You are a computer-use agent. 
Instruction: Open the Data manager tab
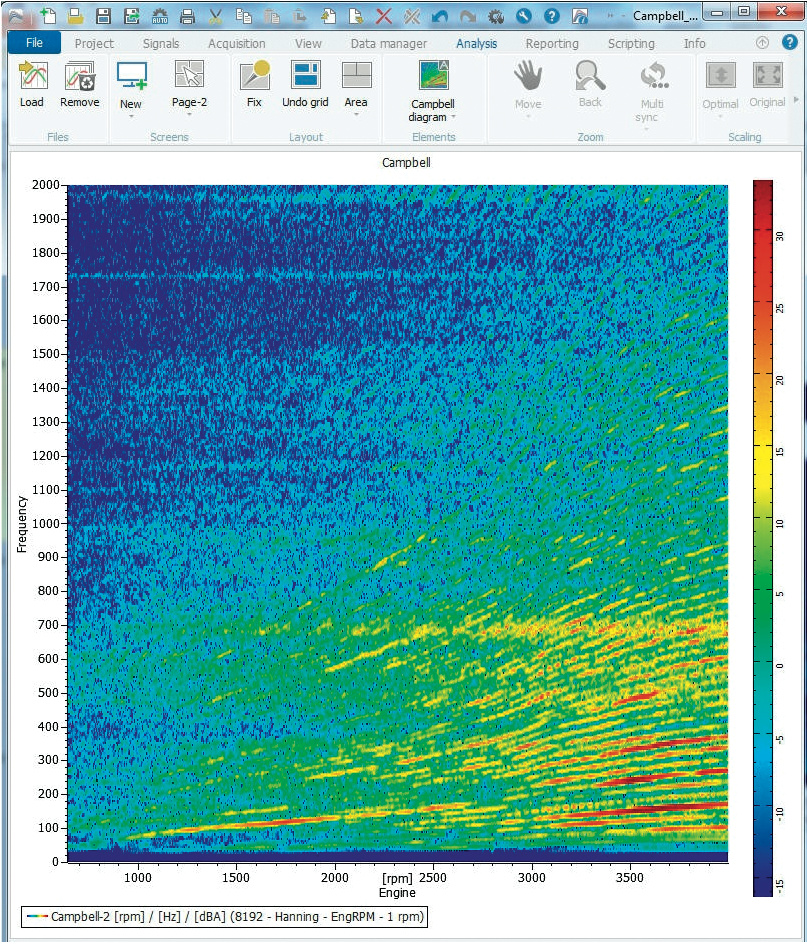pyautogui.click(x=388, y=43)
